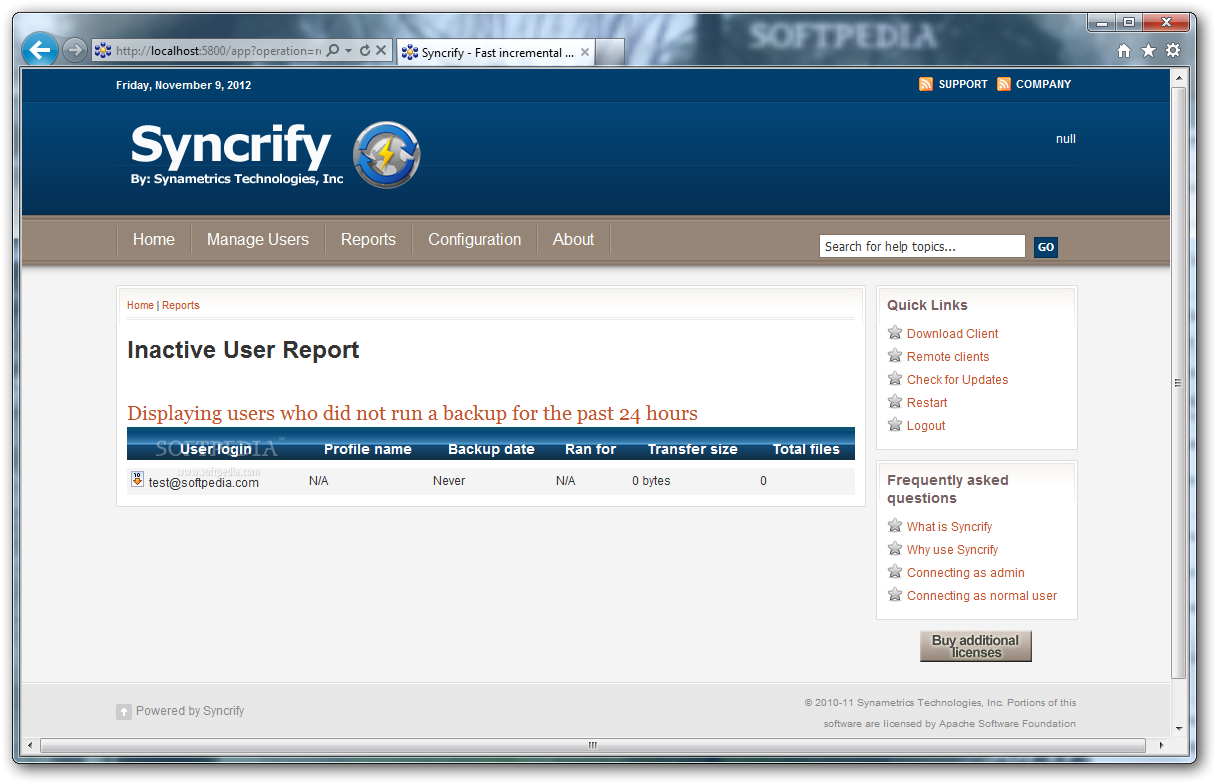Click the Never backup date cell
Image resolution: width=1217 pixels, height=784 pixels.
pos(449,481)
